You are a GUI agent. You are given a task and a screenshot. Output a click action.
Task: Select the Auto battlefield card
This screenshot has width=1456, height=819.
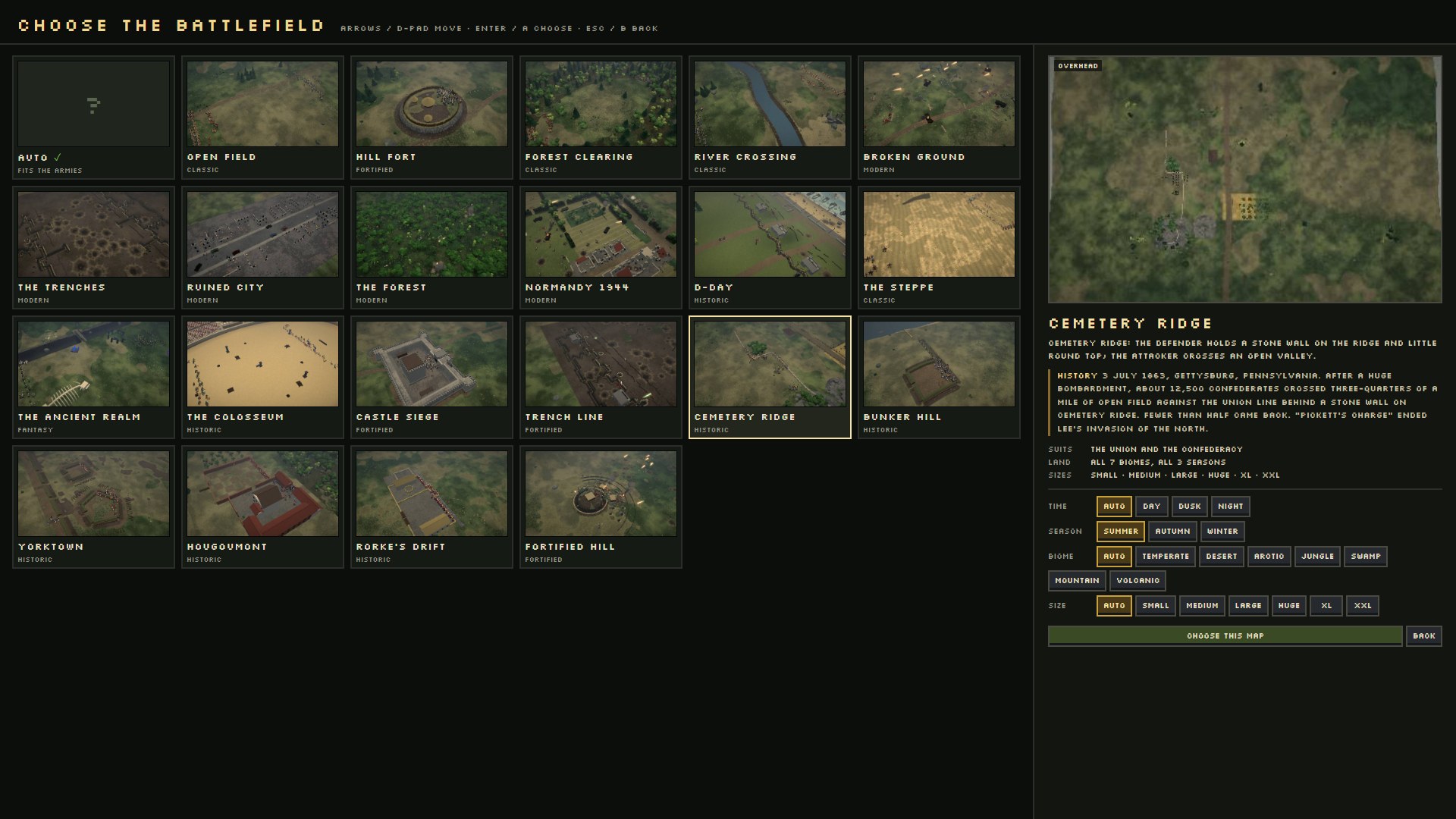[x=93, y=118]
